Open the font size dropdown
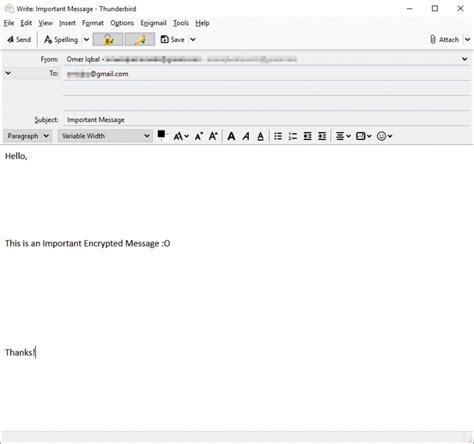This screenshot has height=444, width=474. [181, 136]
